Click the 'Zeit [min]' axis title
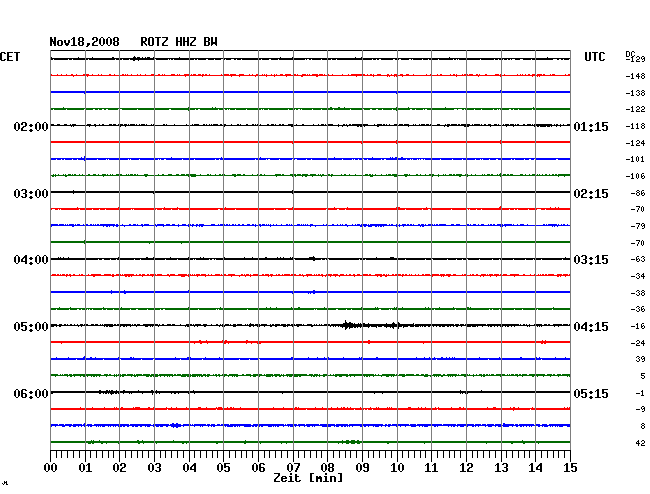 [308, 478]
